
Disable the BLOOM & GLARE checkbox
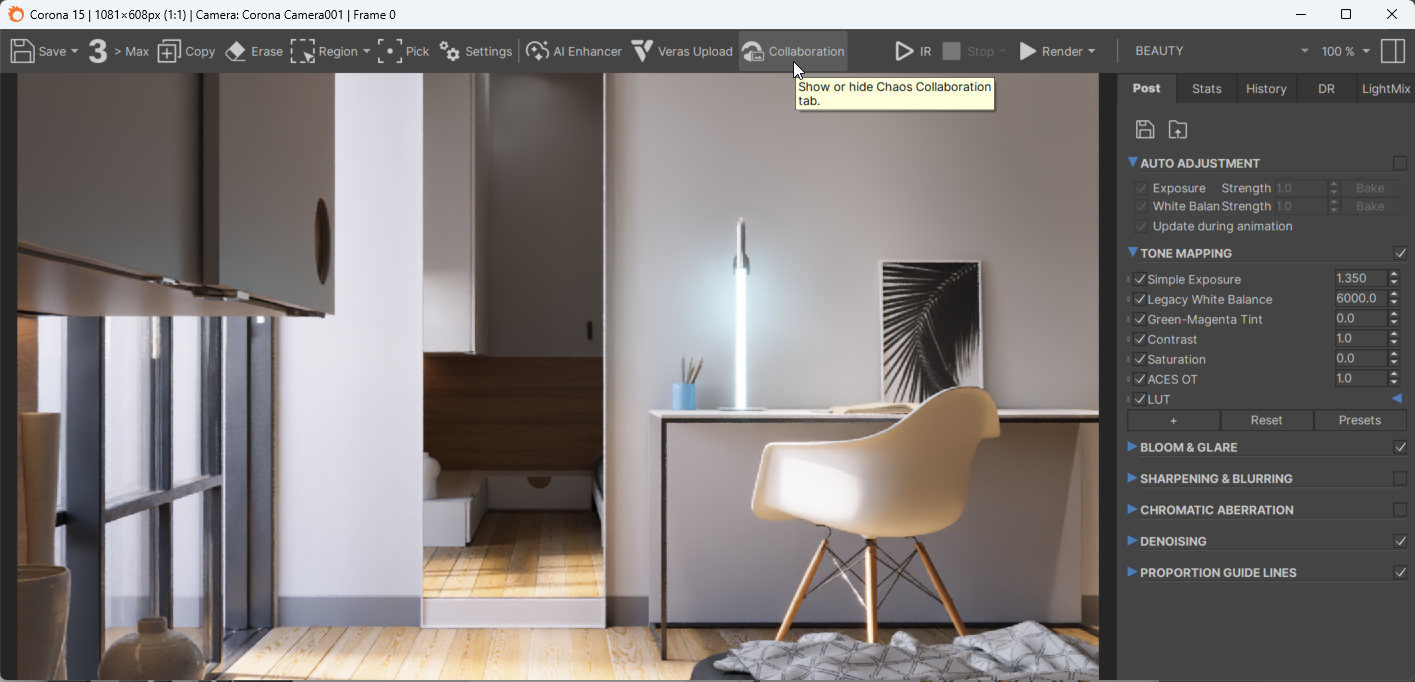pyautogui.click(x=1400, y=447)
